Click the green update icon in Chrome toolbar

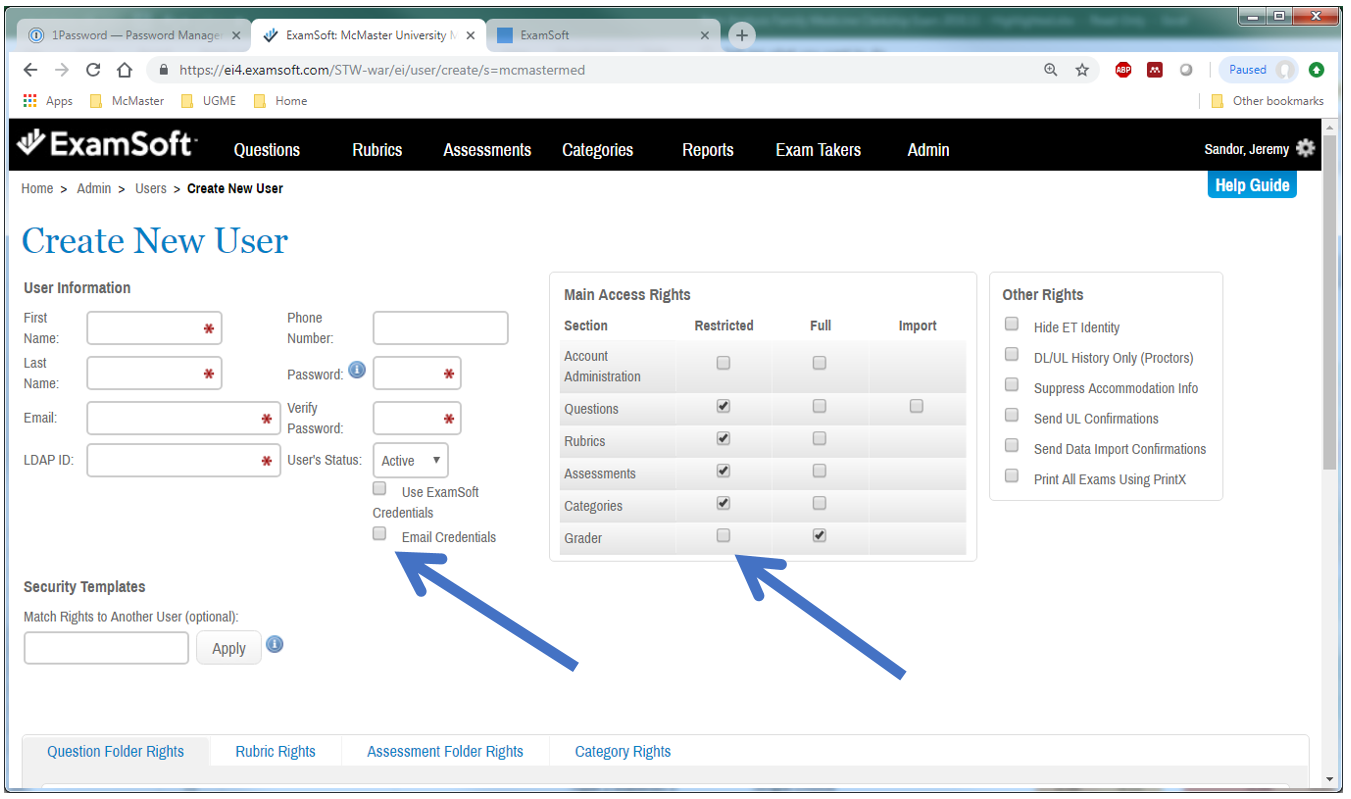pos(1316,70)
